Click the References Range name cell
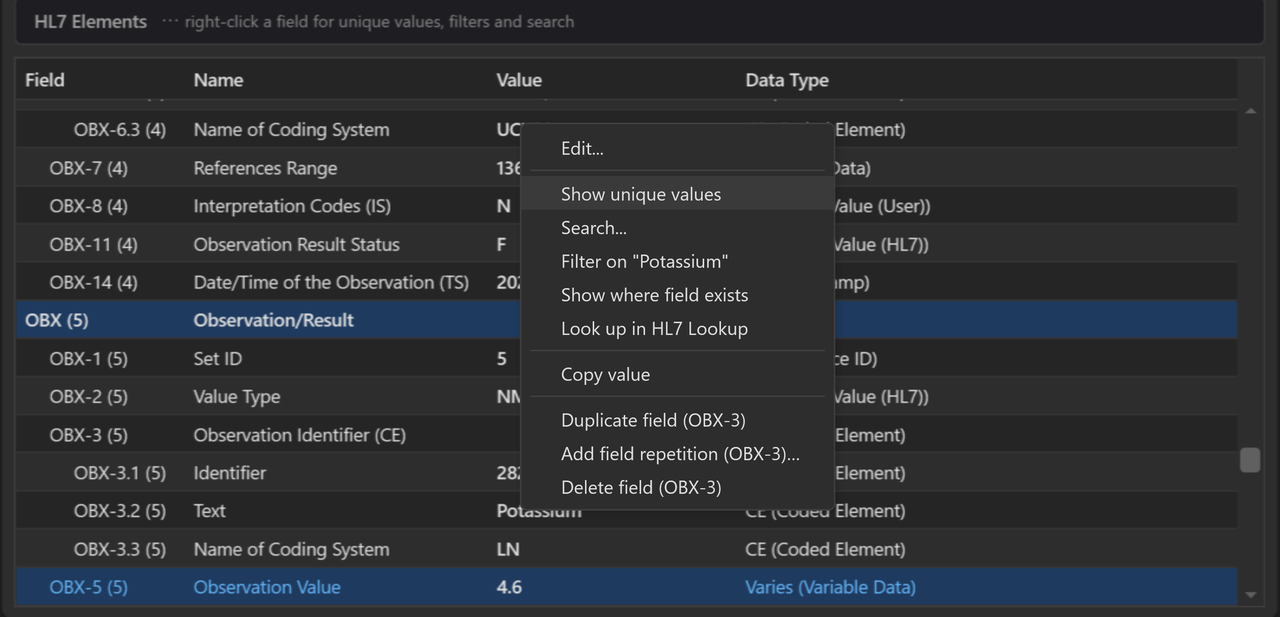 [265, 168]
